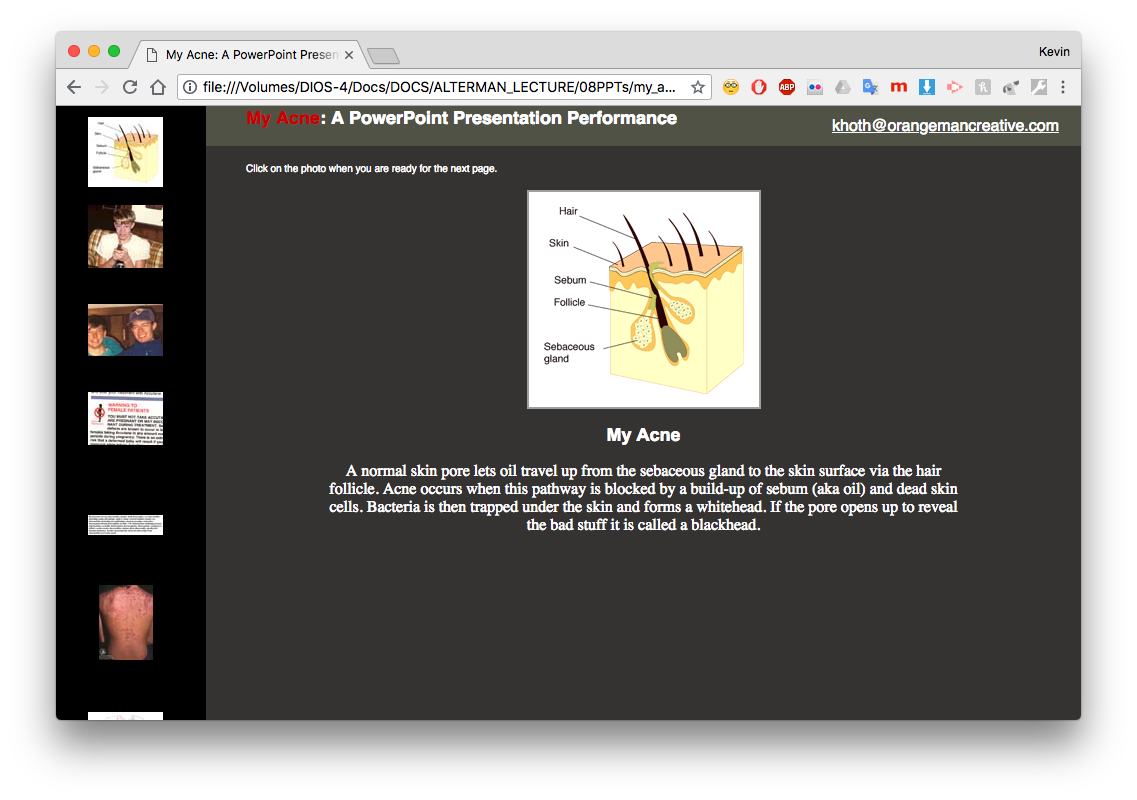Click the red close window button

[74, 51]
